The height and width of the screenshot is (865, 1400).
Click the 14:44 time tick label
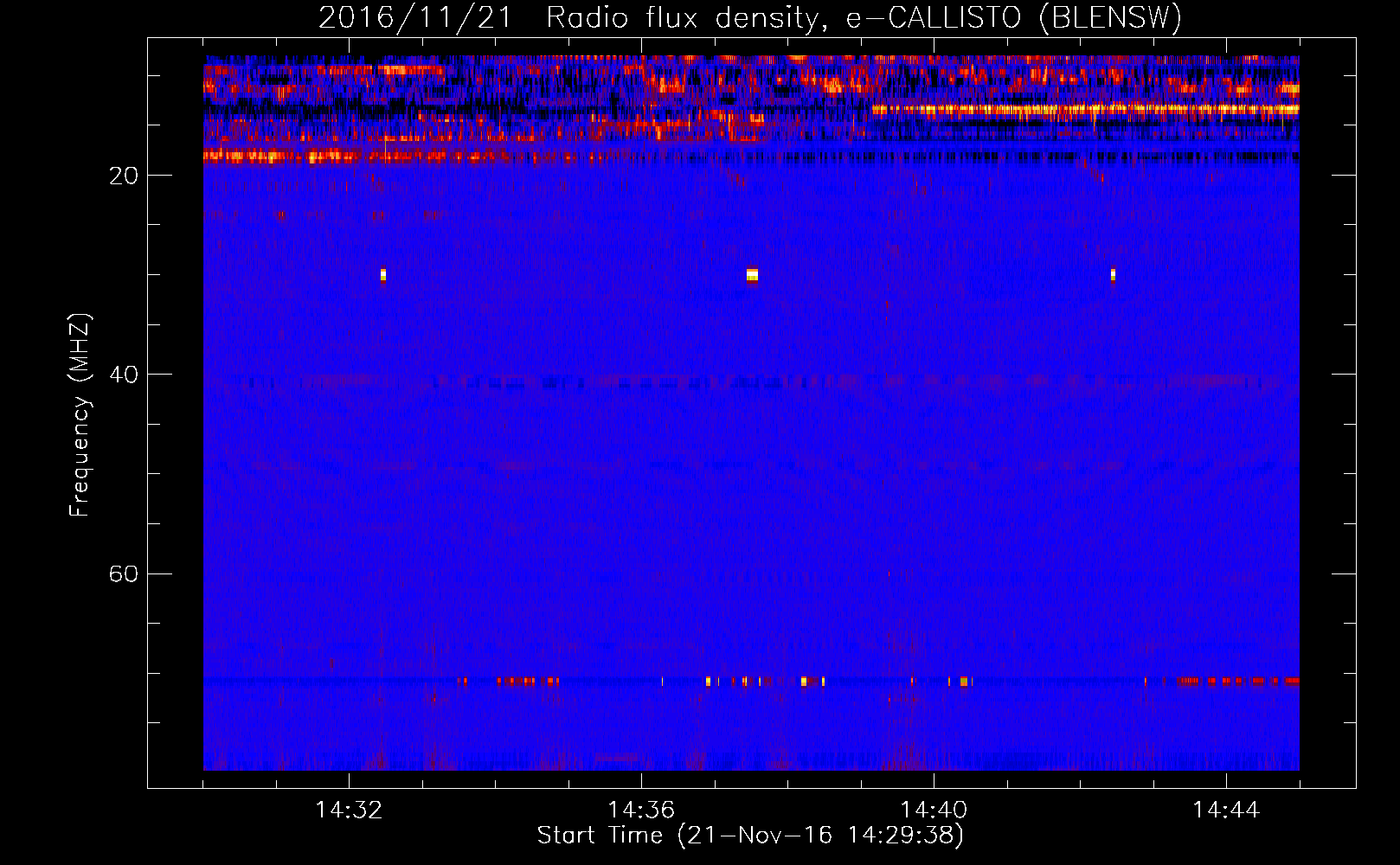point(1226,811)
